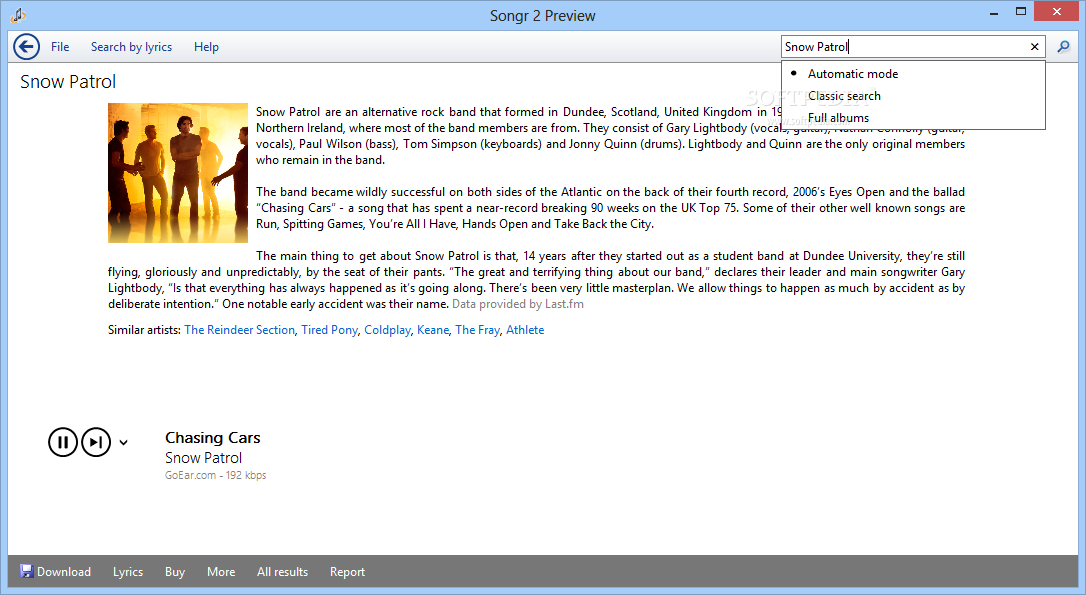Choose Classic search mode

(x=913, y=96)
